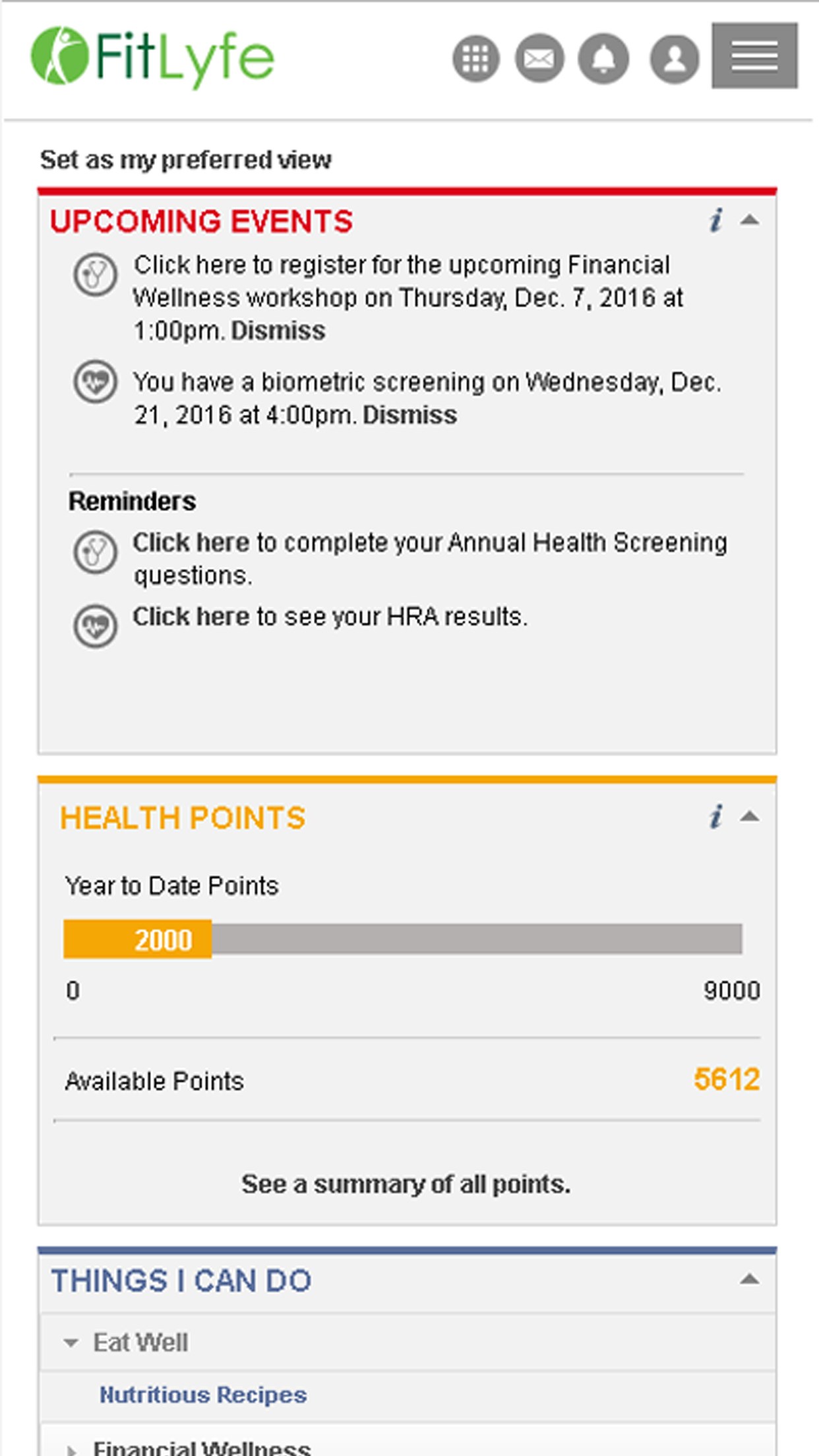Click the biometric screening heart icon
Screen dimensions: 819x1456
pyautogui.click(x=95, y=382)
